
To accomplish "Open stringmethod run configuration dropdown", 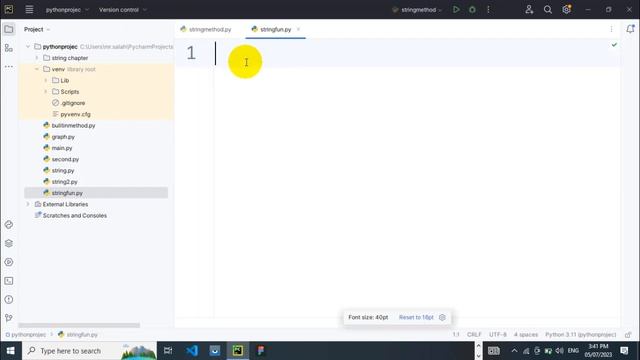I will pyautogui.click(x=417, y=9).
